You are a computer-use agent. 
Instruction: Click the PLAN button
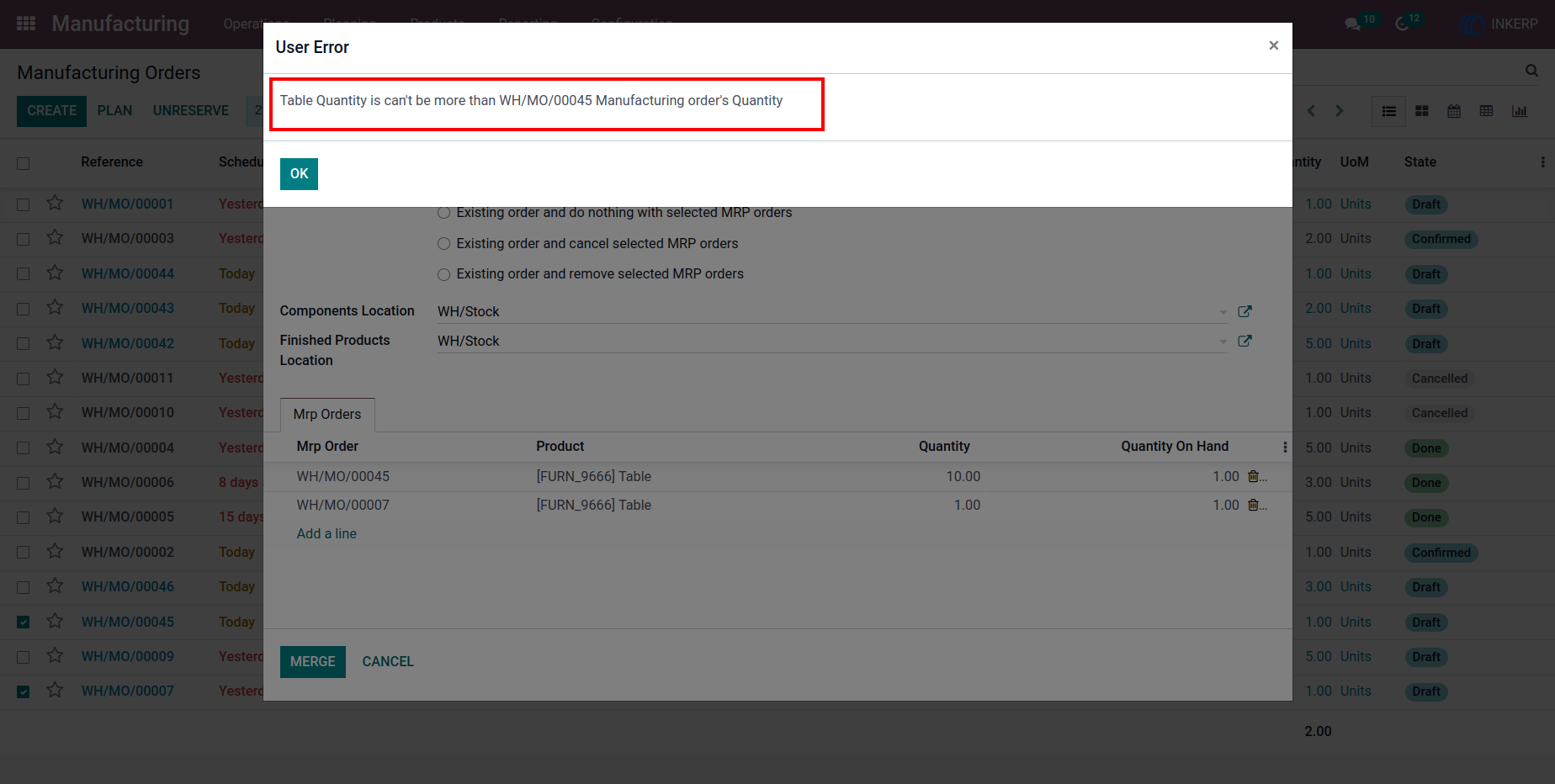click(x=114, y=111)
